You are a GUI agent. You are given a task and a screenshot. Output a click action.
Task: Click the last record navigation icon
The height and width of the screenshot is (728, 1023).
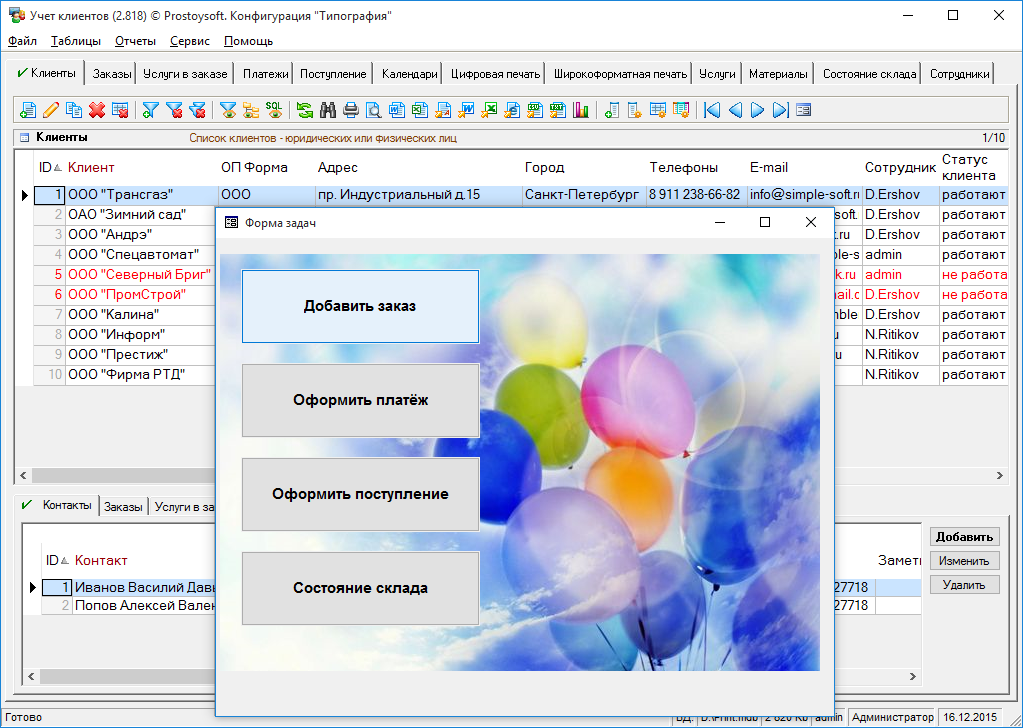tap(780, 110)
